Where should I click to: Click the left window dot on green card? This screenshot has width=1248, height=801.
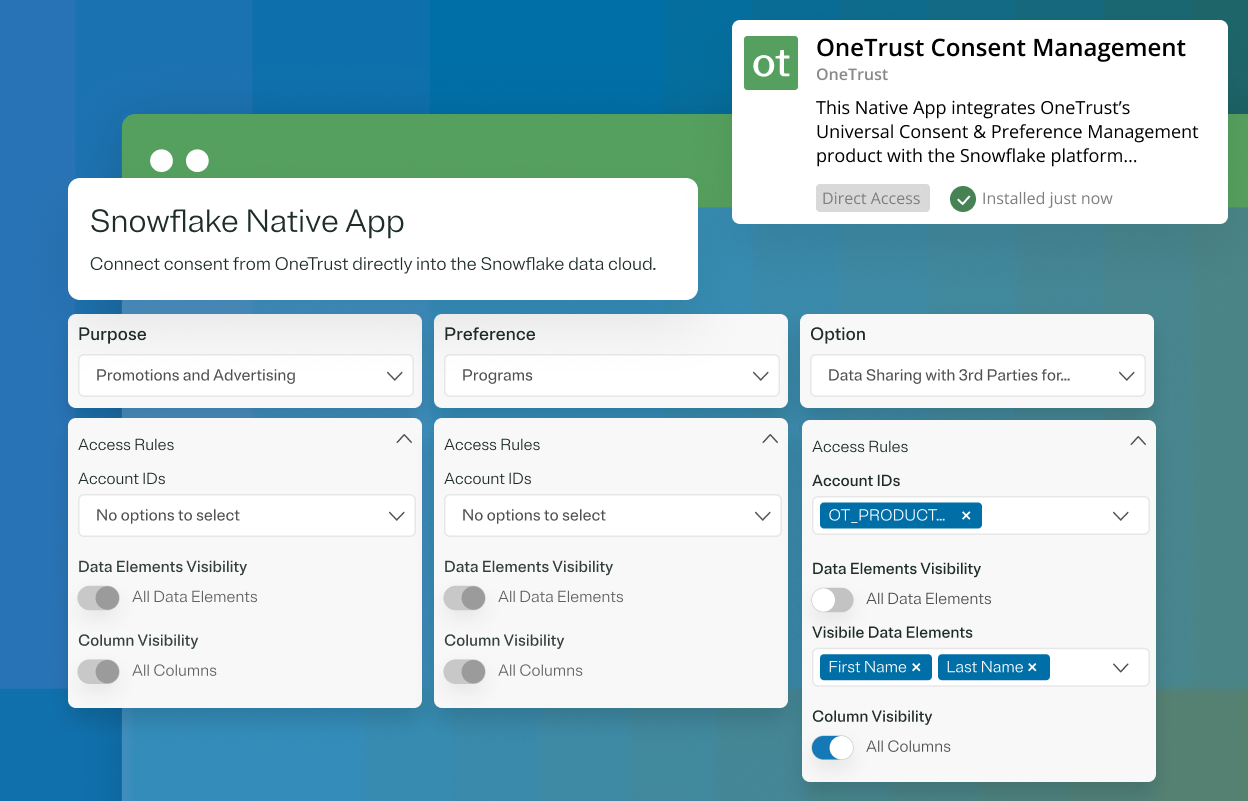coord(161,160)
